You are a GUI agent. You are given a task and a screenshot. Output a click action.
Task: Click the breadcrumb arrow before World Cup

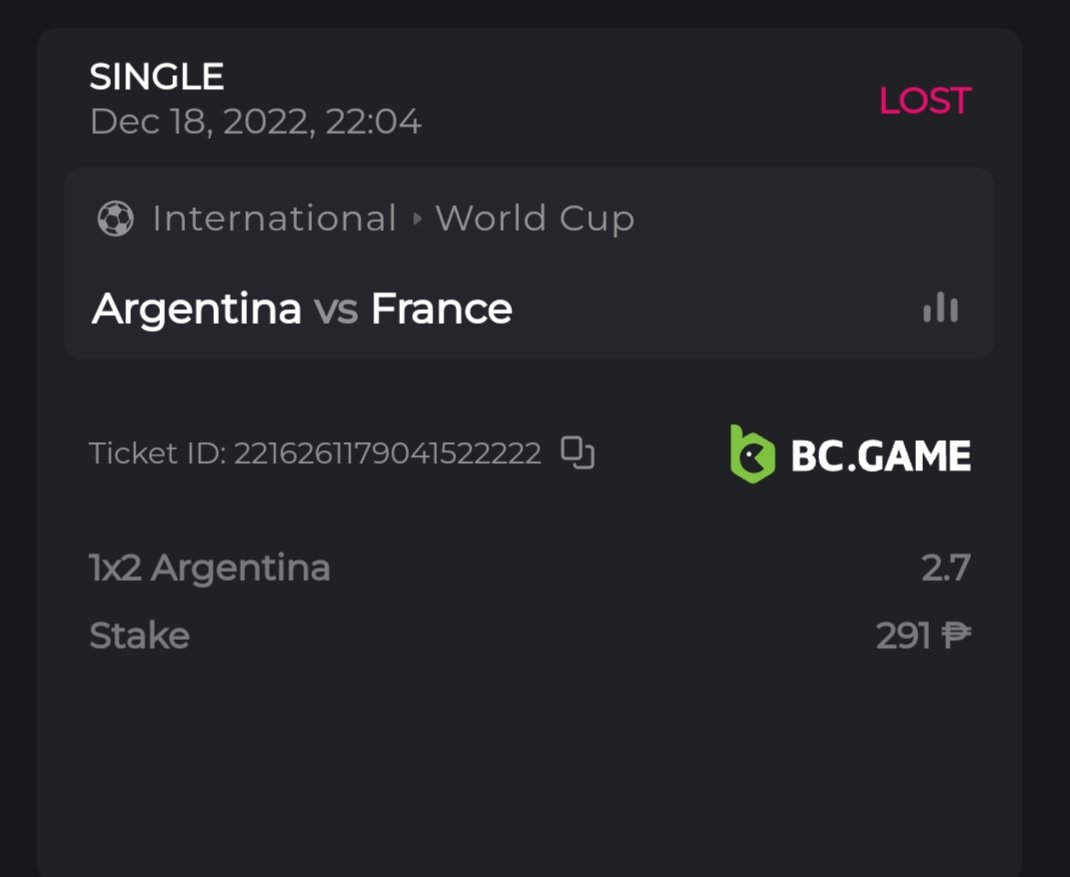coord(417,219)
